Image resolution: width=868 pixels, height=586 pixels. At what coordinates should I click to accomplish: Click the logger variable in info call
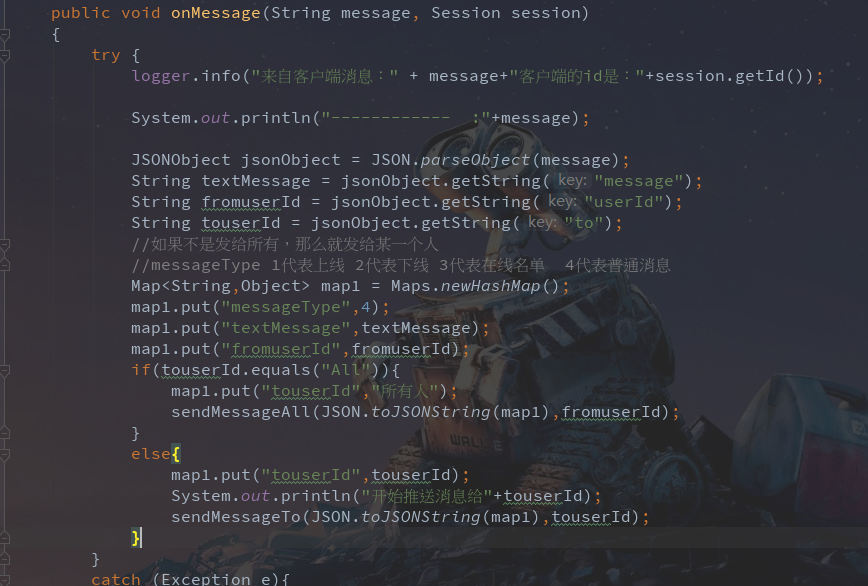[x=161, y=76]
